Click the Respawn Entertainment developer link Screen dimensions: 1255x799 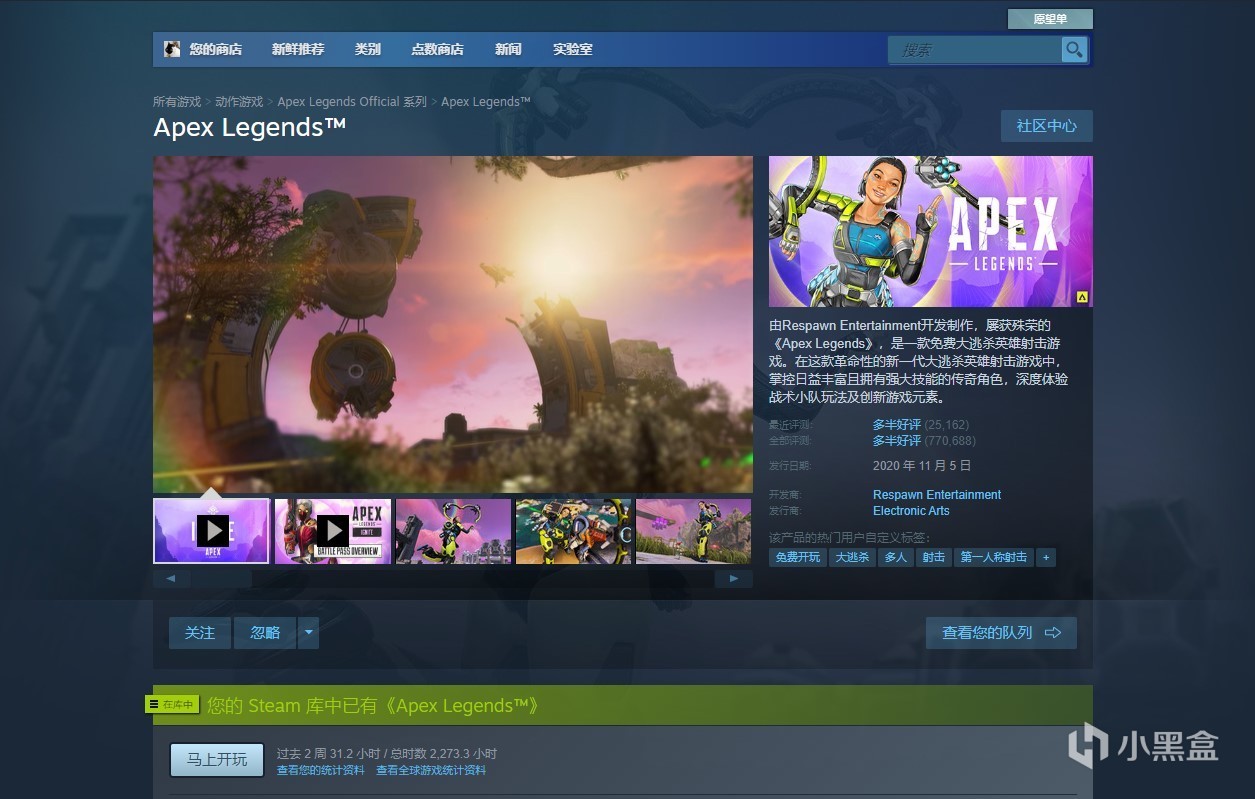[937, 495]
